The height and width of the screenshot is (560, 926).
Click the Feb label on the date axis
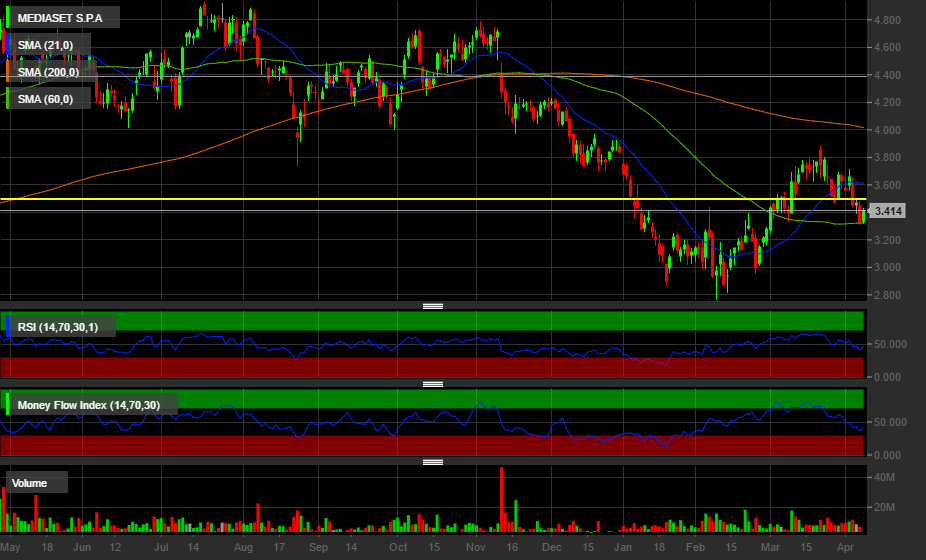[695, 547]
